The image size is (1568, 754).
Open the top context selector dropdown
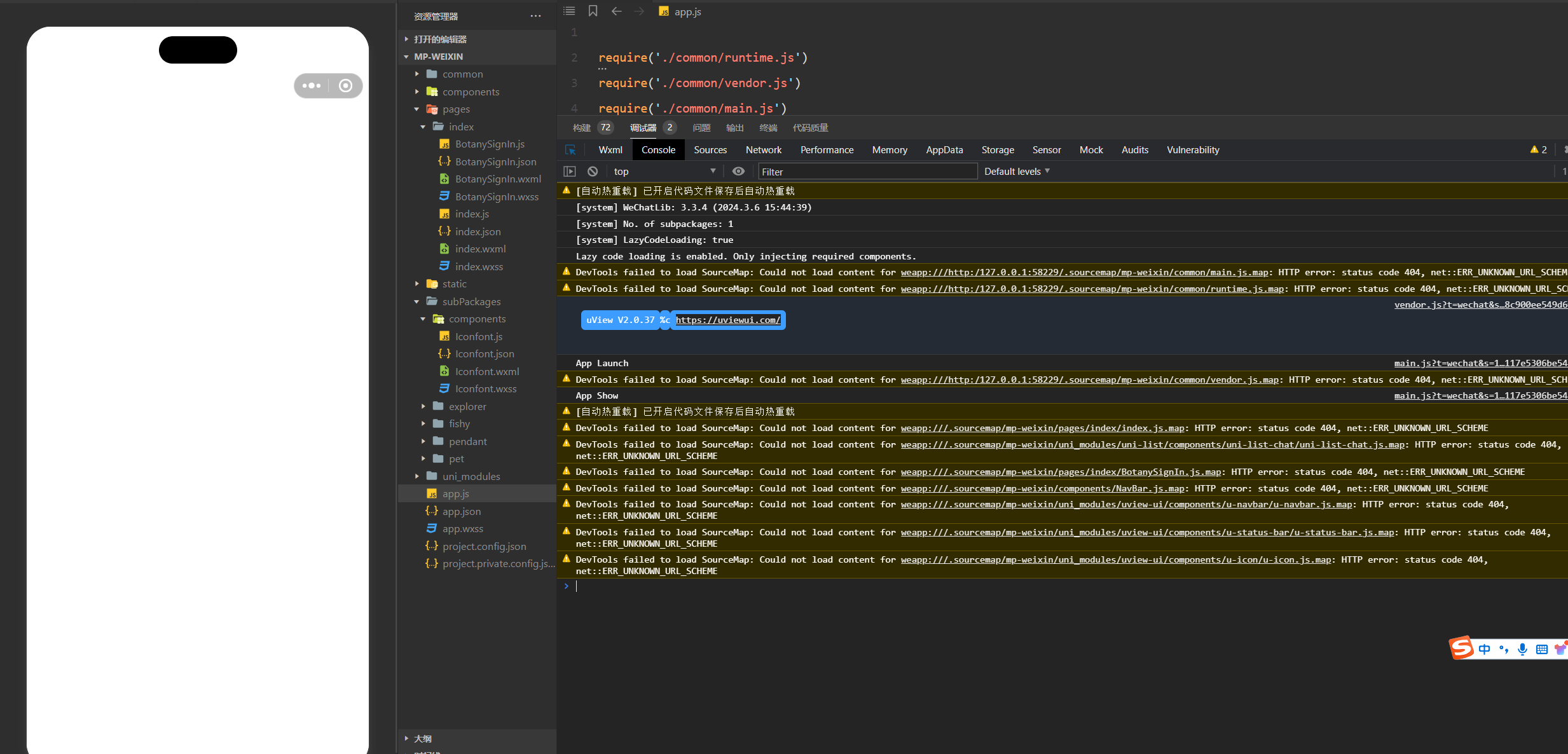pyautogui.click(x=664, y=172)
